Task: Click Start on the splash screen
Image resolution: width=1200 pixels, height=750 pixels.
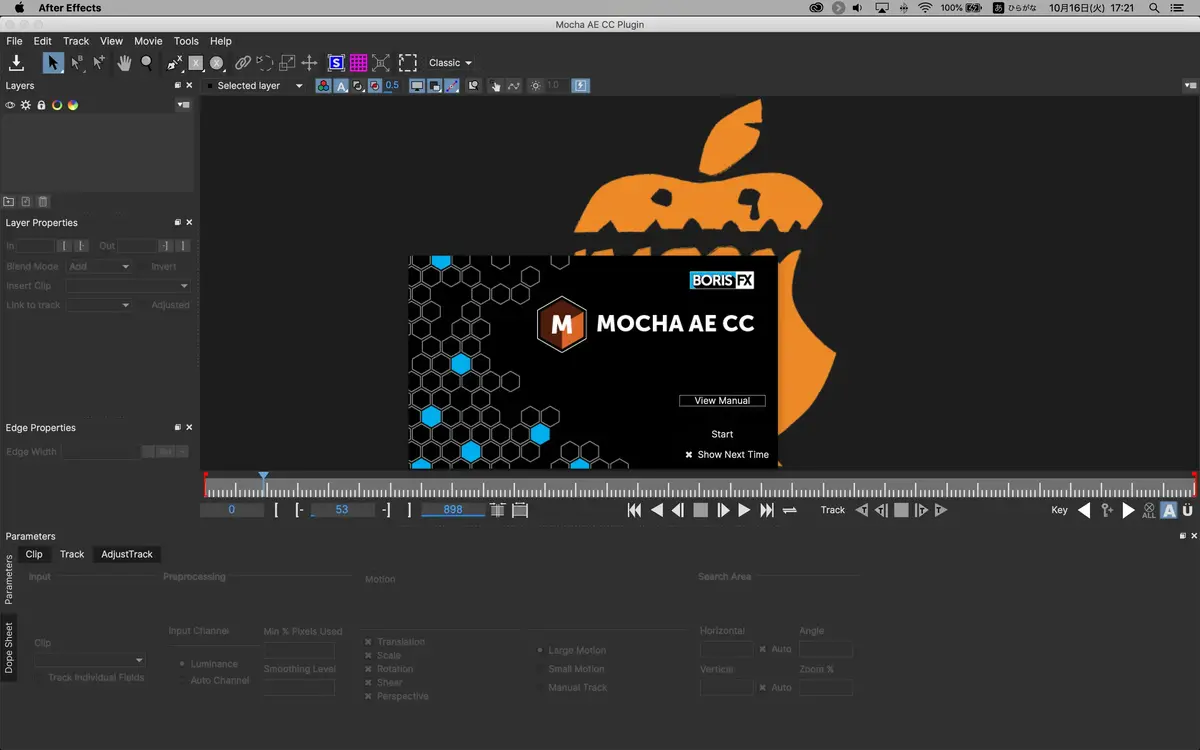Action: (x=722, y=434)
